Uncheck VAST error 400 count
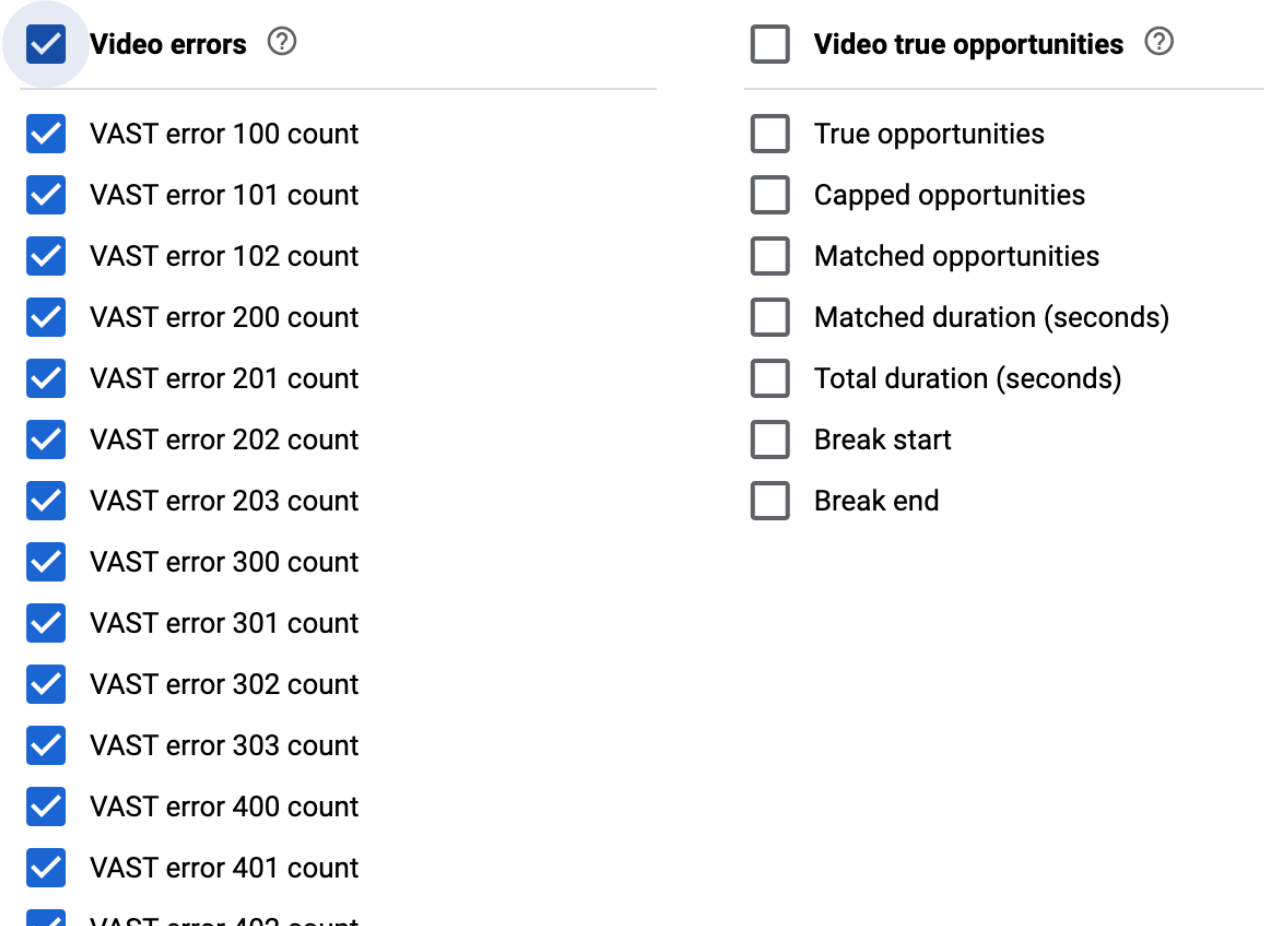This screenshot has height=926, width=1264. (46, 806)
